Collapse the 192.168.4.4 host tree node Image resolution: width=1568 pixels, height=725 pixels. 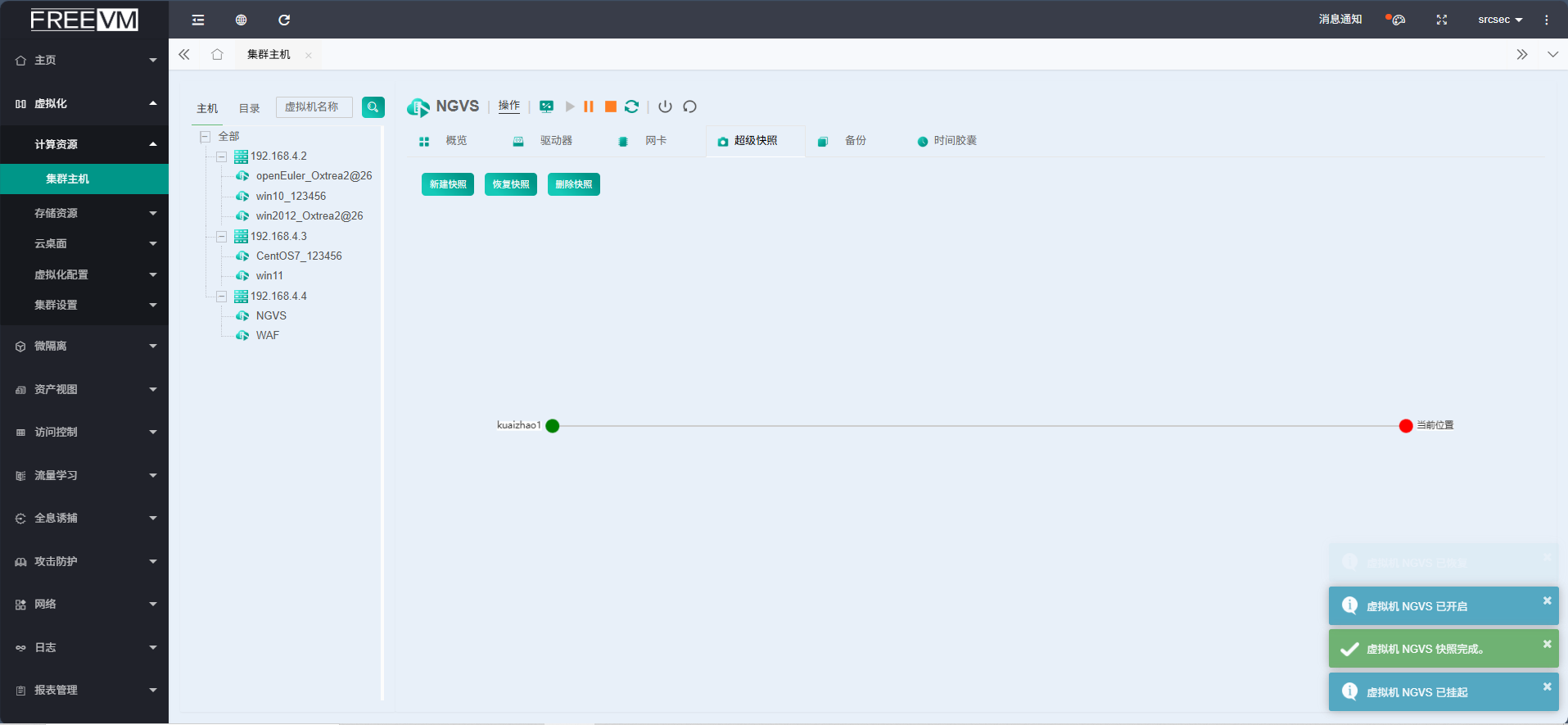pyautogui.click(x=221, y=297)
